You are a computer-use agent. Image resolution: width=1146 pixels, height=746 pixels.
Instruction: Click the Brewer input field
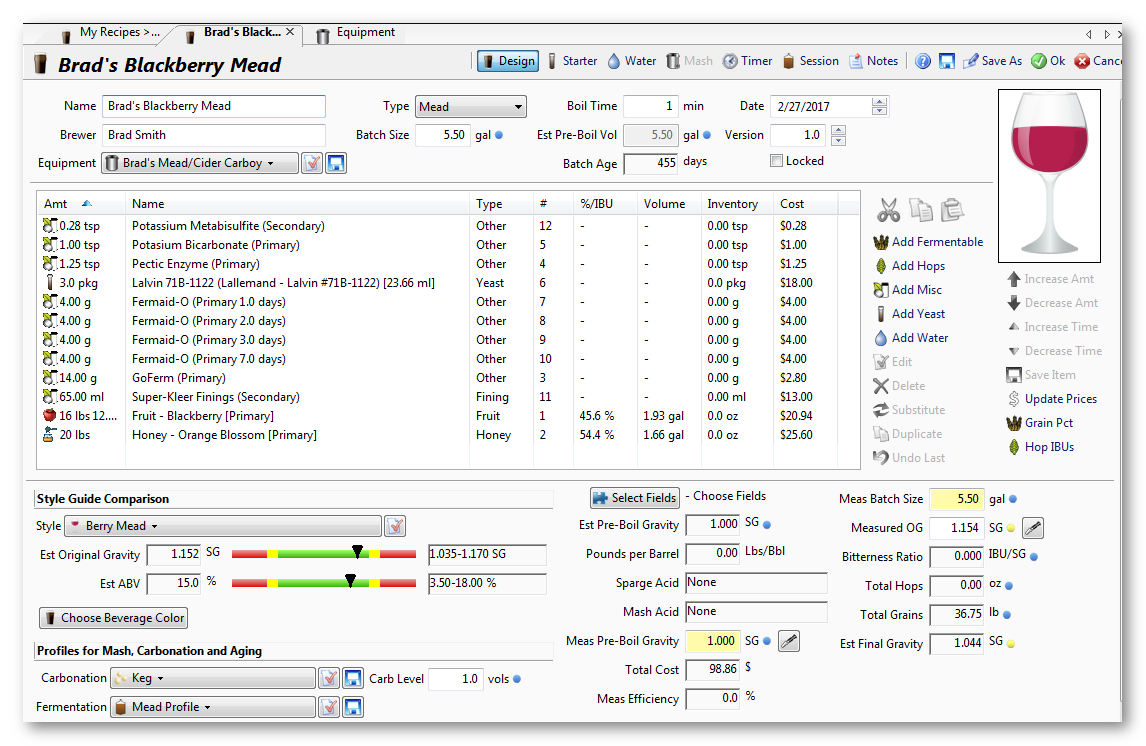click(x=213, y=135)
